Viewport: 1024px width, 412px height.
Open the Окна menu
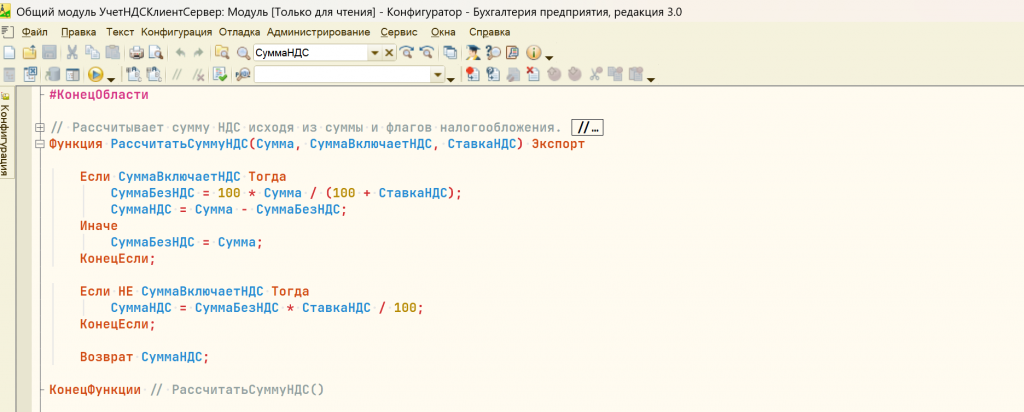tap(443, 32)
